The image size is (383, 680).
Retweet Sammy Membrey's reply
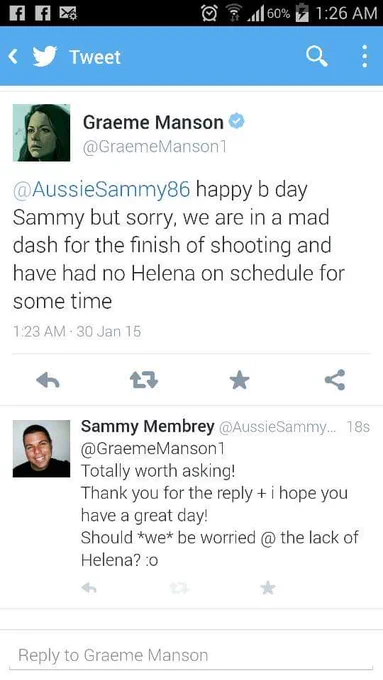click(x=179, y=588)
